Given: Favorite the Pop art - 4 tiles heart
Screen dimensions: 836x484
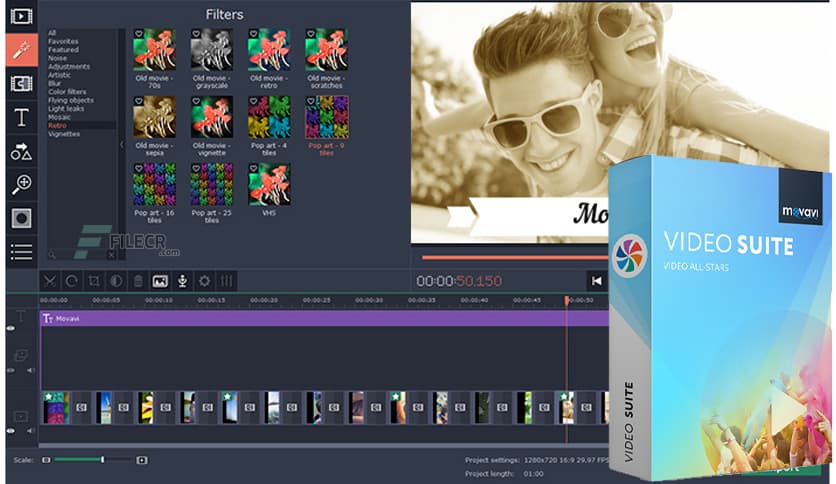Looking at the screenshot, I should pos(253,101).
